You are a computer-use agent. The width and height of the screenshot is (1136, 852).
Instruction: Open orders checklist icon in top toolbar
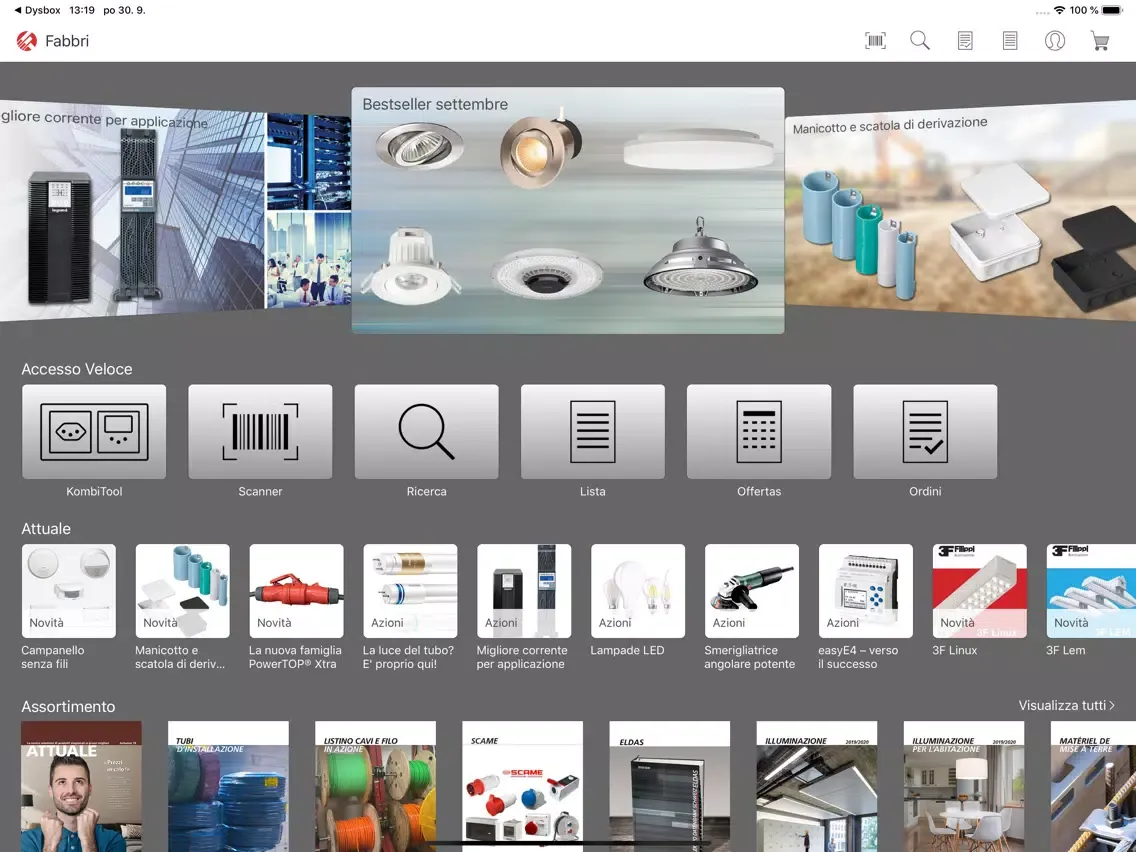[965, 41]
